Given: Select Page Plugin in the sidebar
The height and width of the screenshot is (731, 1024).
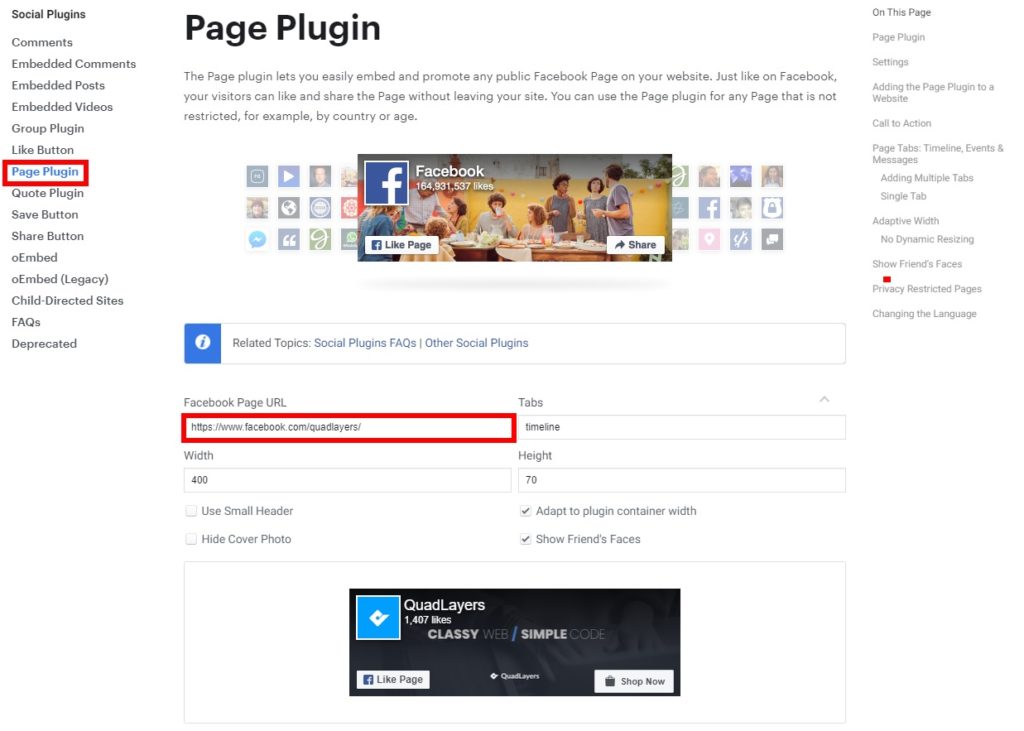Looking at the screenshot, I should [x=45, y=172].
